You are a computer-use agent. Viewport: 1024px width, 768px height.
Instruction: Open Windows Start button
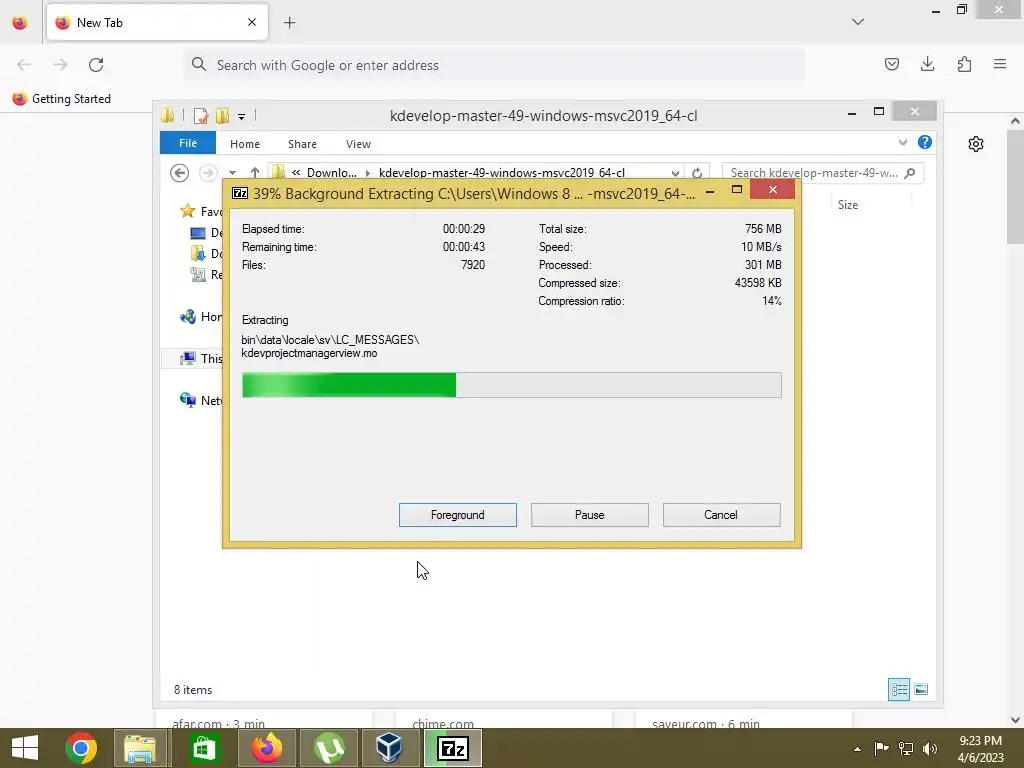[x=25, y=748]
